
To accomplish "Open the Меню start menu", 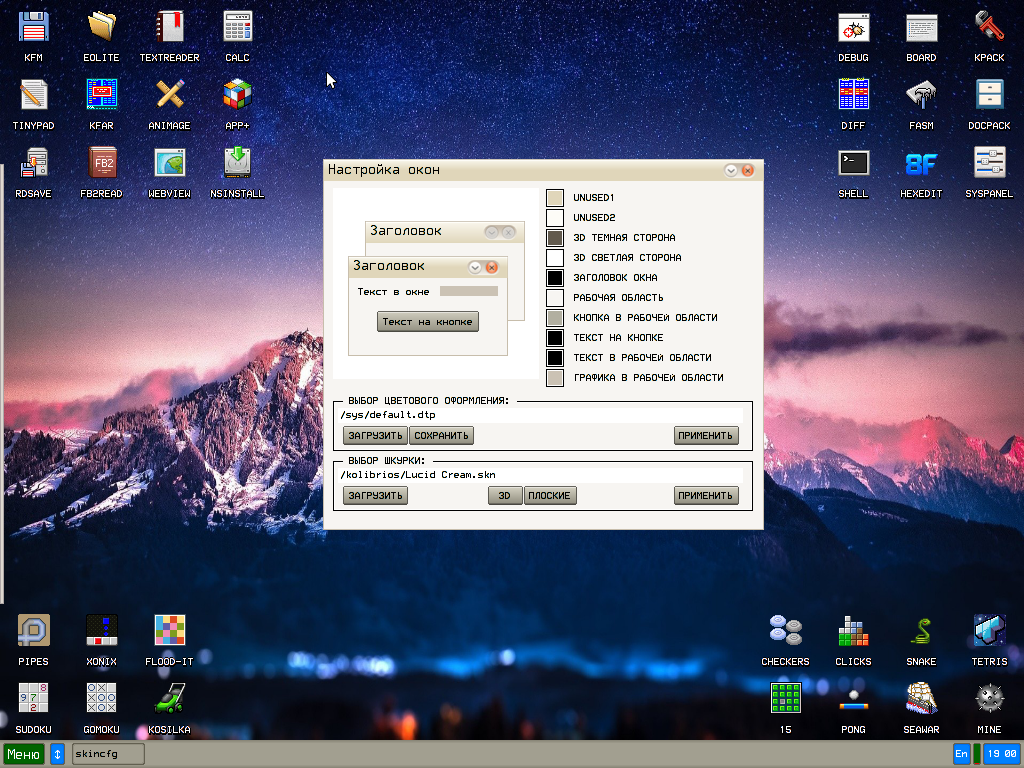I will (24, 753).
